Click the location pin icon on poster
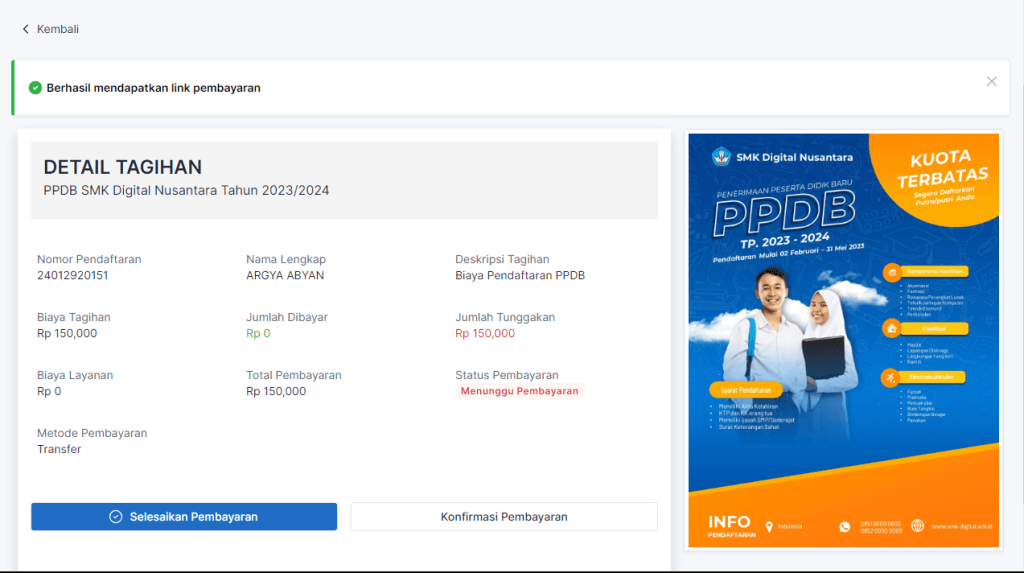 point(769,526)
